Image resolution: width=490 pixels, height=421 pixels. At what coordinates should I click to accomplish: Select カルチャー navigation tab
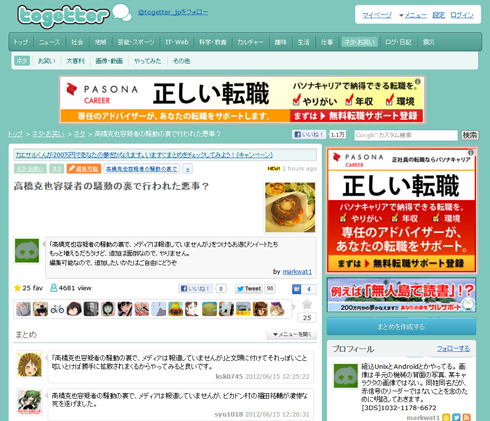[x=250, y=42]
